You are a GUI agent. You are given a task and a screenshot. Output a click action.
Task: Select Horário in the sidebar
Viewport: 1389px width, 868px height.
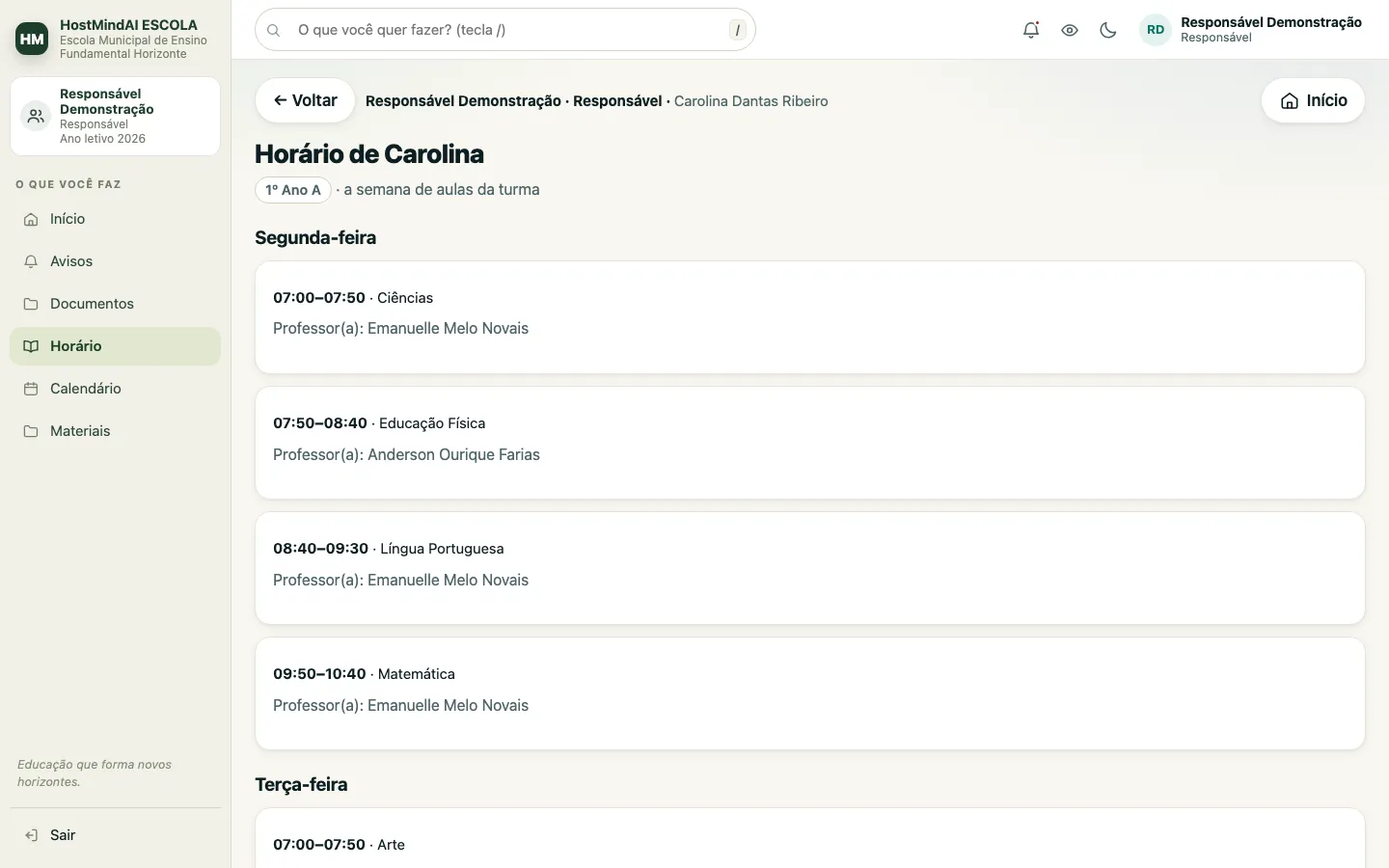click(x=115, y=346)
